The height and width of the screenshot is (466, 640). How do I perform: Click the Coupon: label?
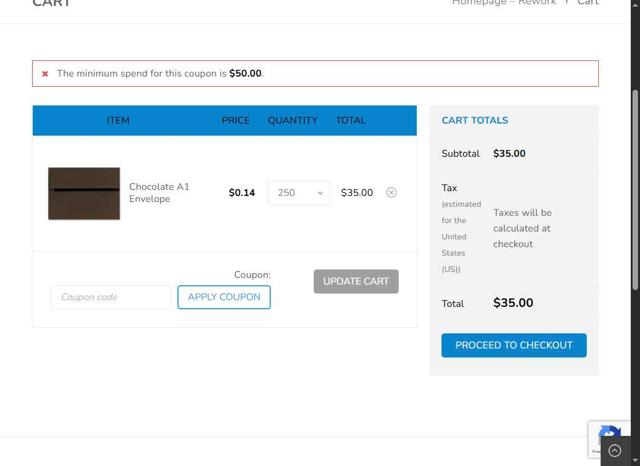click(x=252, y=275)
